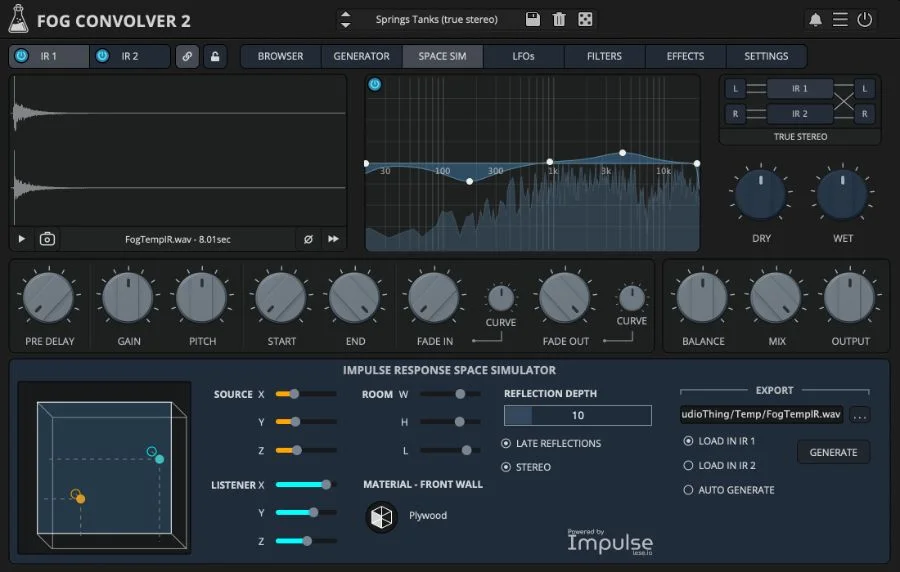The width and height of the screenshot is (900, 572).
Task: Click the END knob
Action: click(355, 298)
